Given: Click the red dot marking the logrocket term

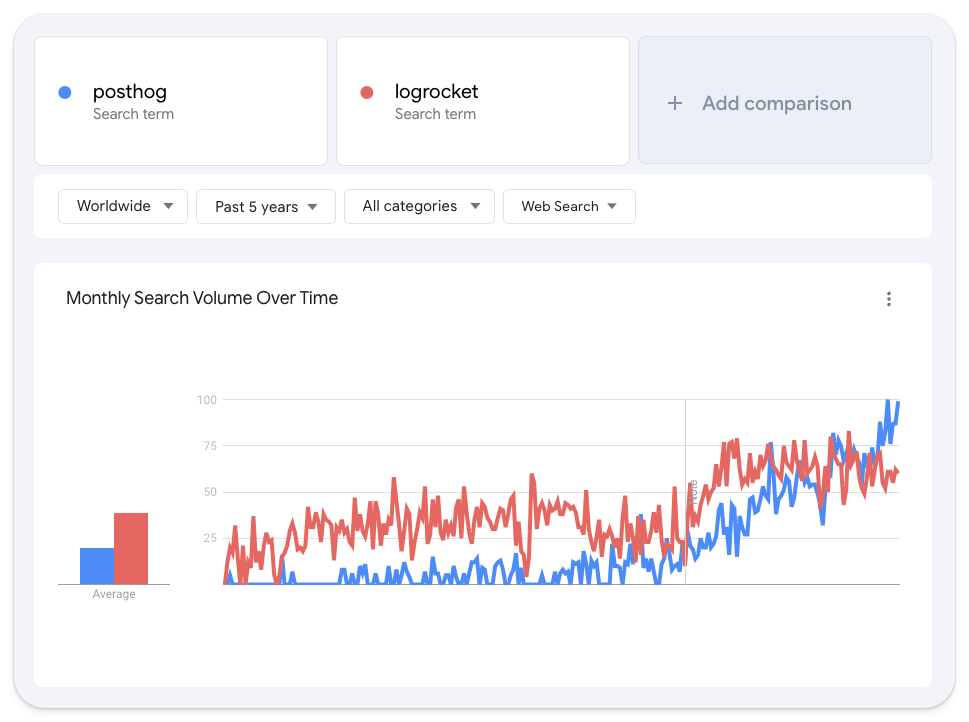Looking at the screenshot, I should tap(366, 92).
